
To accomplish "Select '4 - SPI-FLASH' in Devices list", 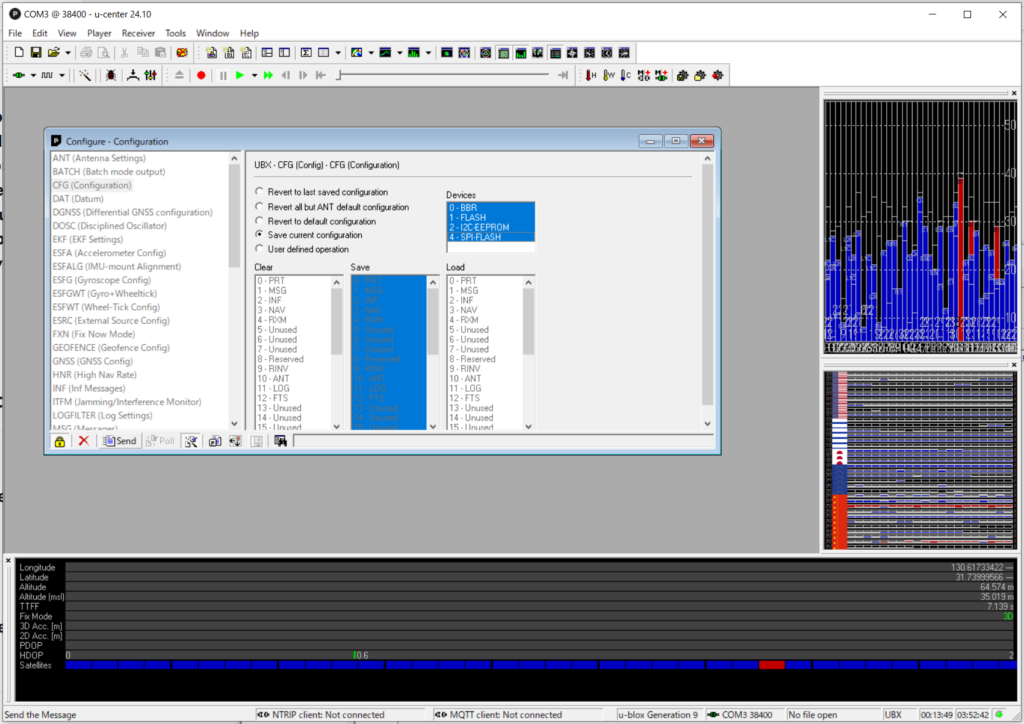I will coord(490,237).
